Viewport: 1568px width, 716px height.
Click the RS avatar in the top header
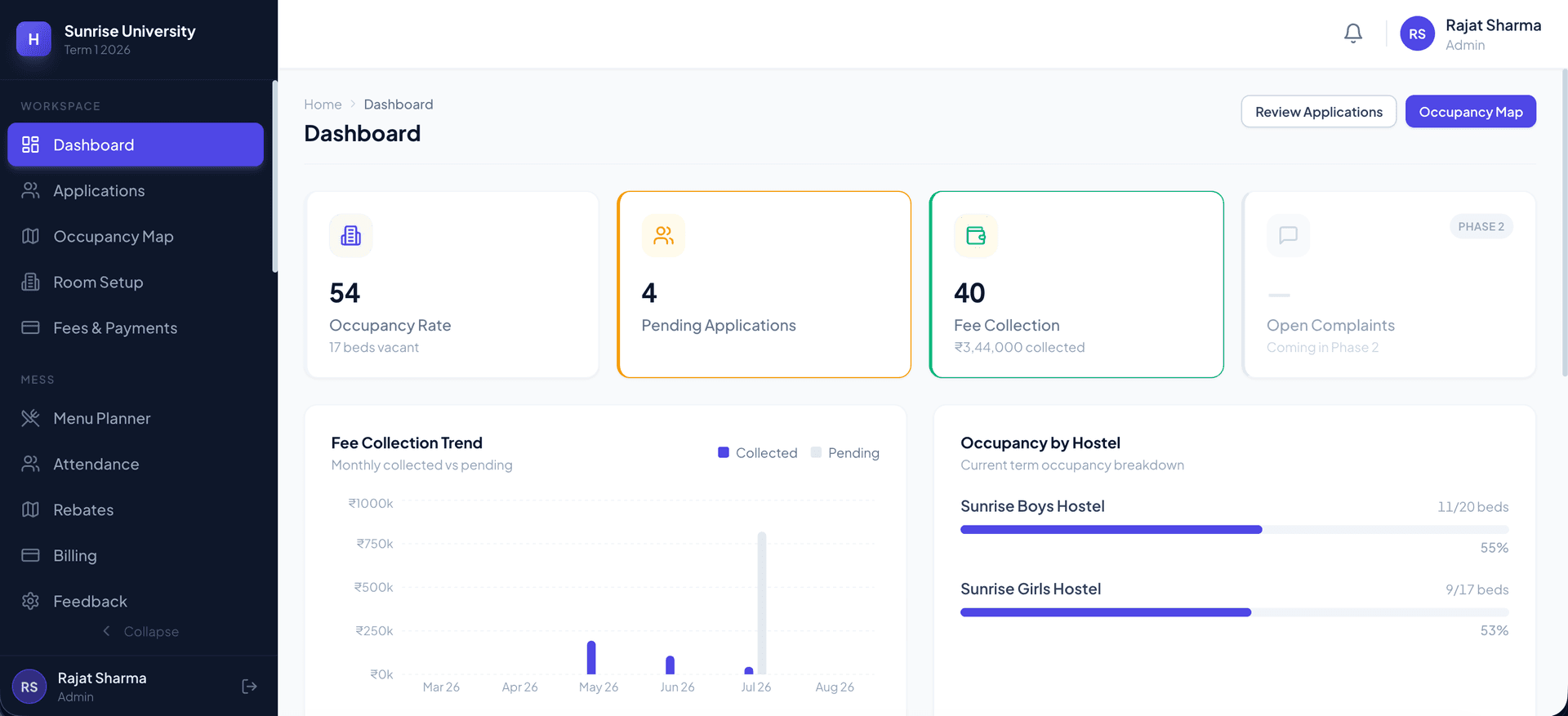(1417, 34)
